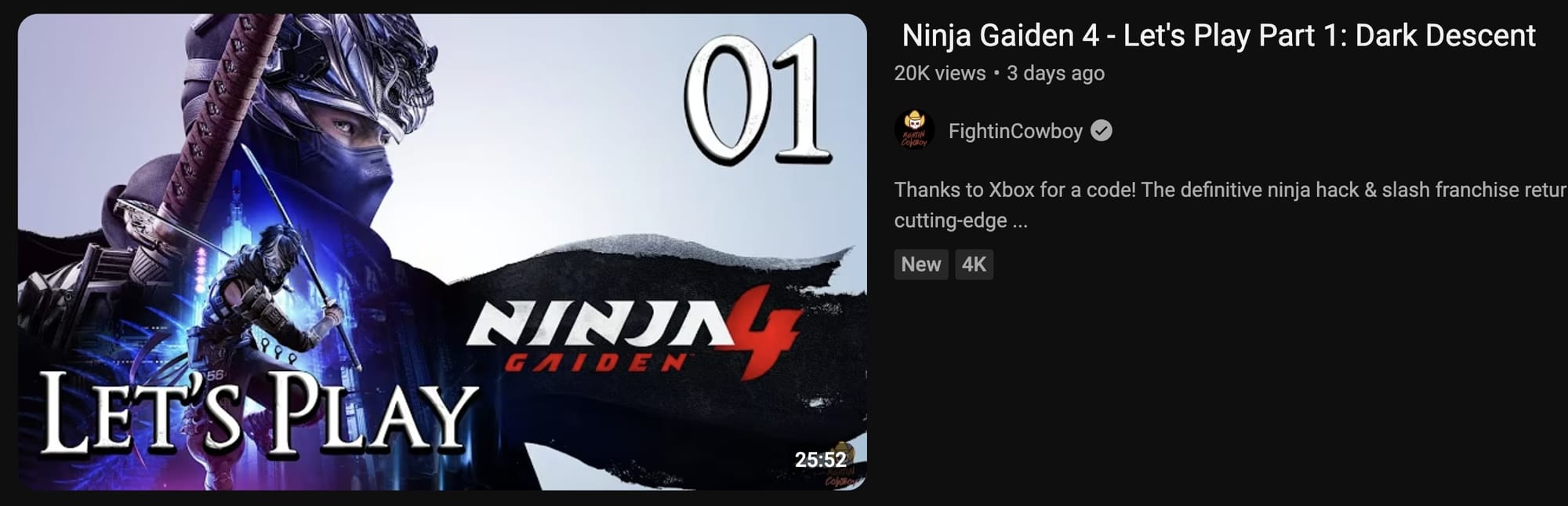Click the verified checkmark beside FightinCowboy
1568x506 pixels.
(x=1102, y=131)
